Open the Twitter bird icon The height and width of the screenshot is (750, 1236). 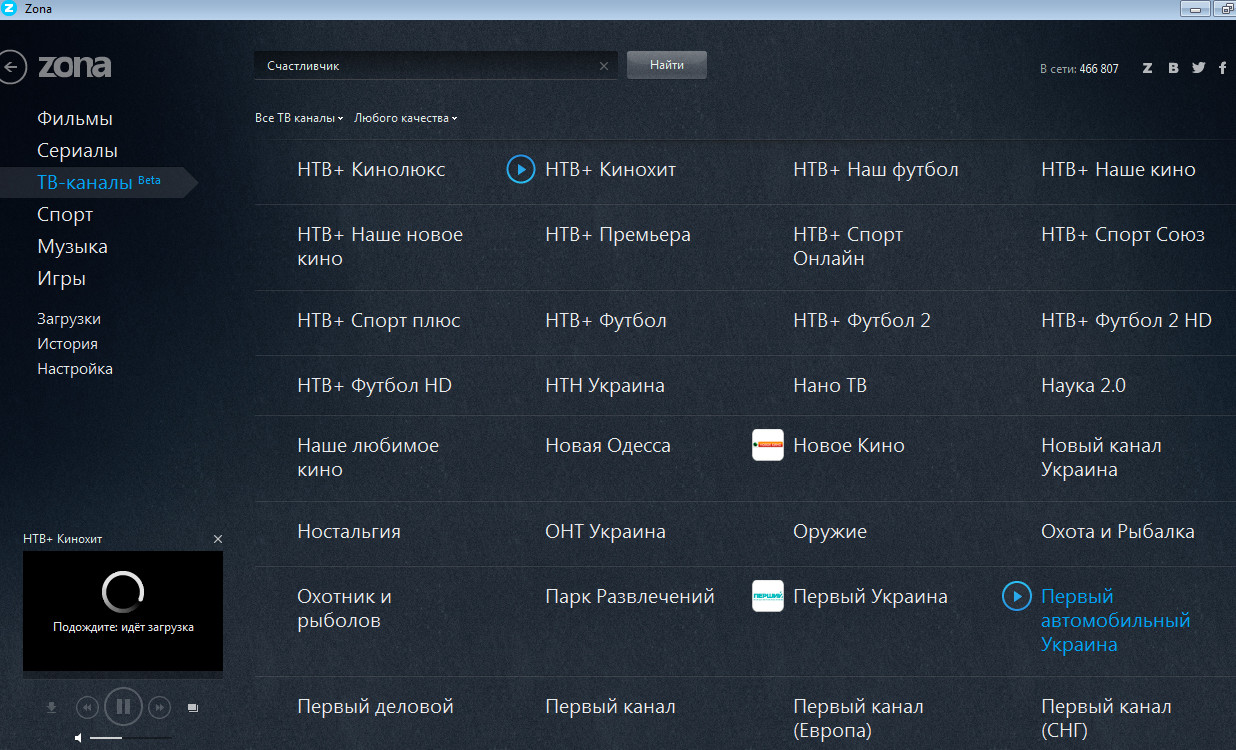click(1198, 68)
